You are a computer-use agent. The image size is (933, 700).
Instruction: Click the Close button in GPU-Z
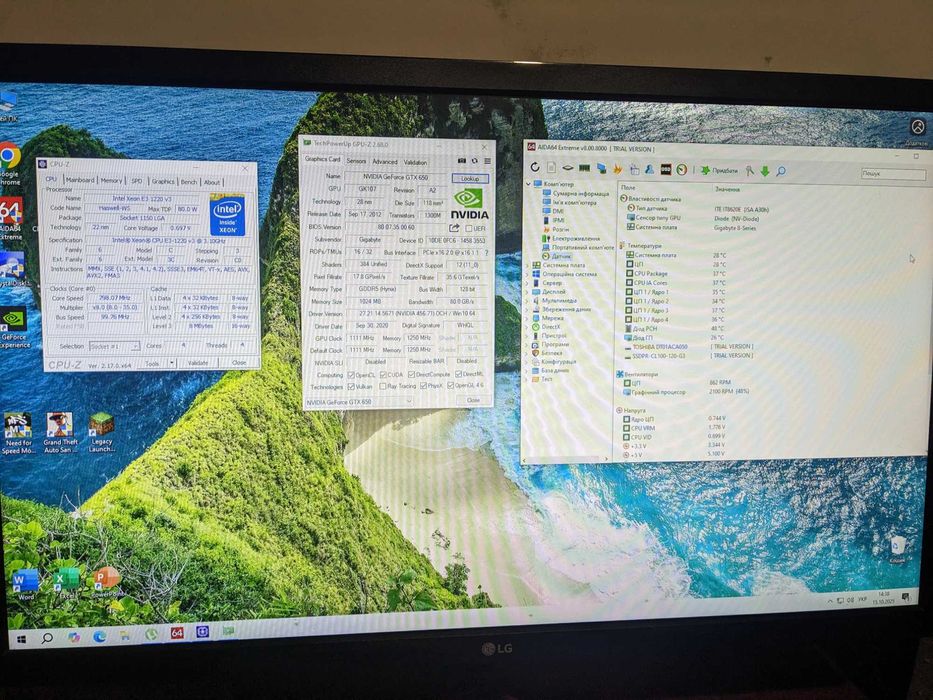pyautogui.click(x=473, y=400)
